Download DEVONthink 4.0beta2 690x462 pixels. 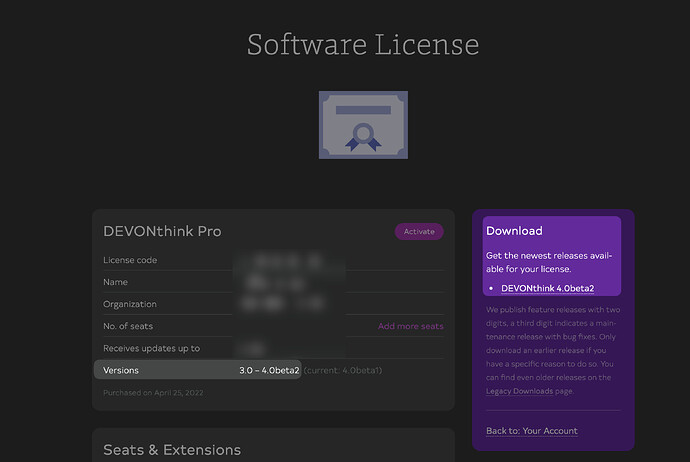547,288
